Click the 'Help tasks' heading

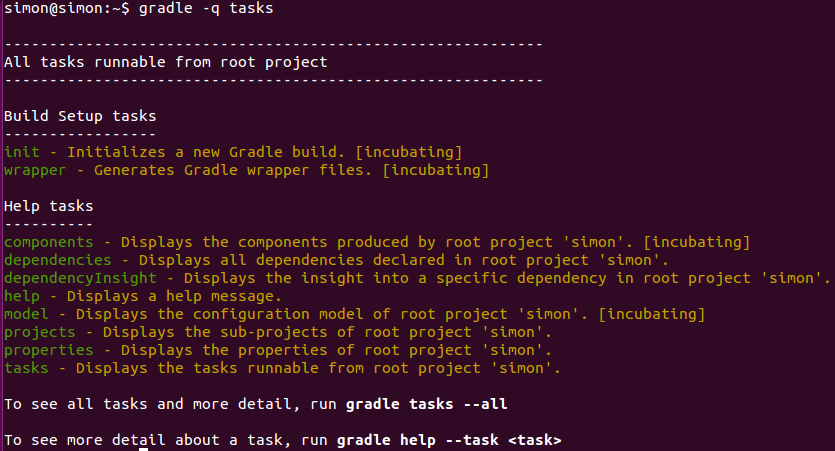[48, 206]
